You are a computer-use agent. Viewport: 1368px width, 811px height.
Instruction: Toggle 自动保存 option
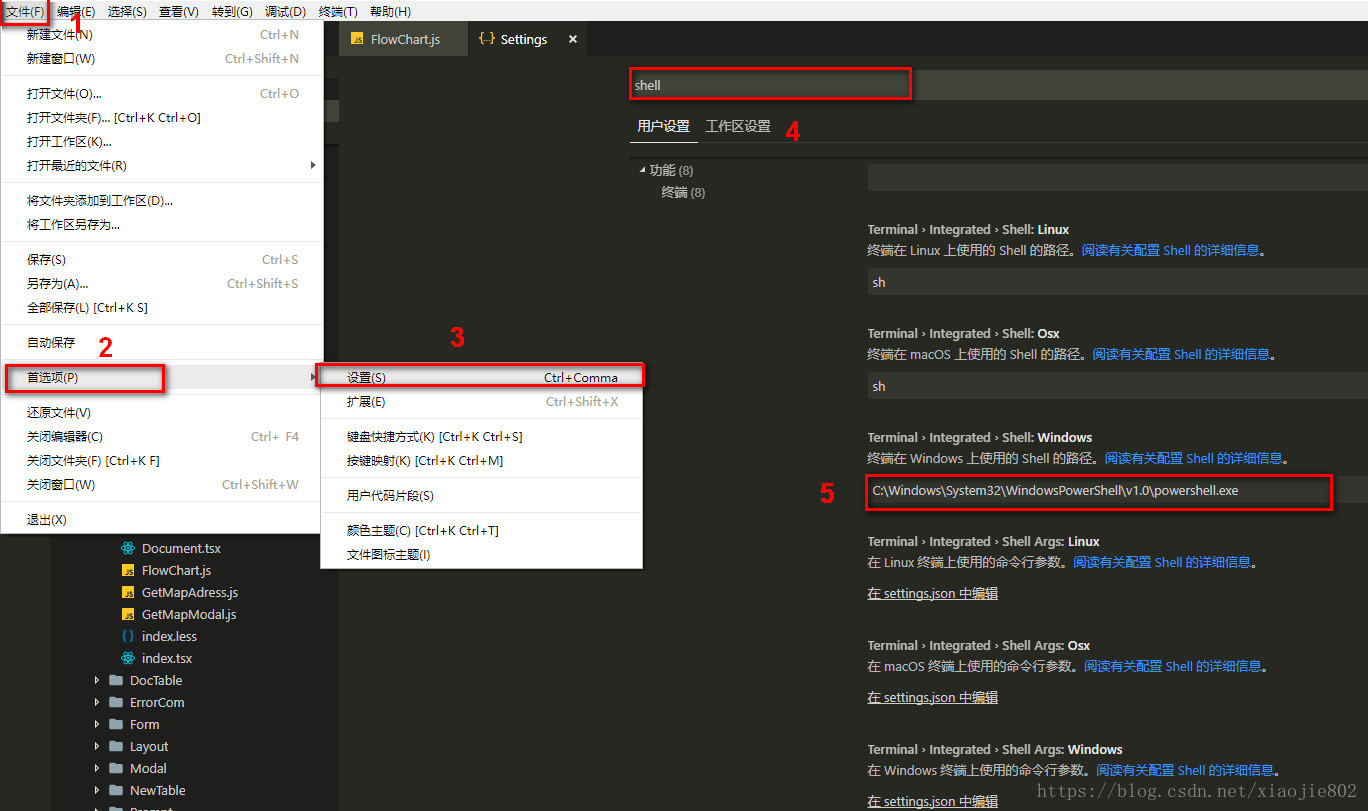click(x=162, y=343)
